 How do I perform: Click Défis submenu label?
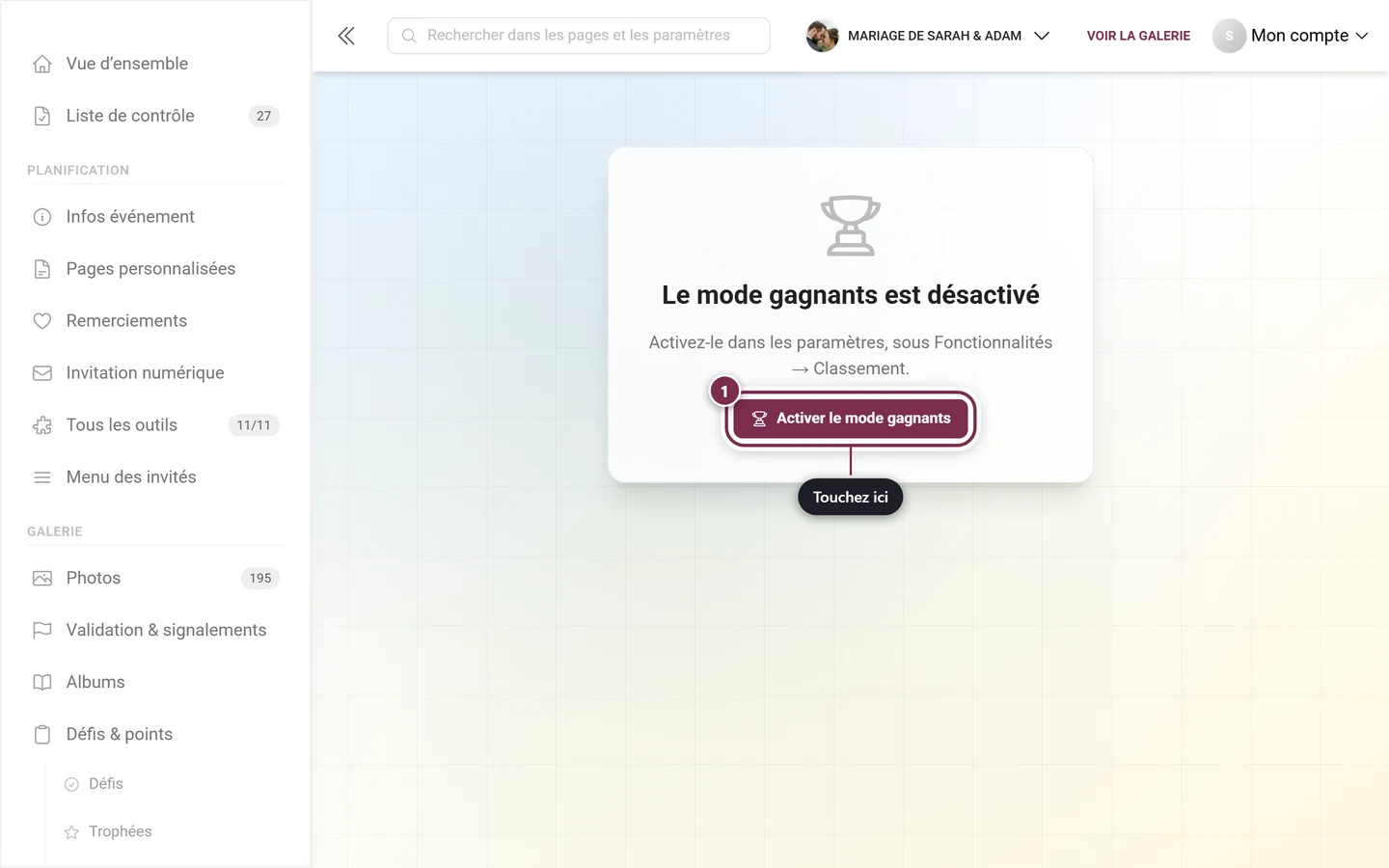(106, 783)
